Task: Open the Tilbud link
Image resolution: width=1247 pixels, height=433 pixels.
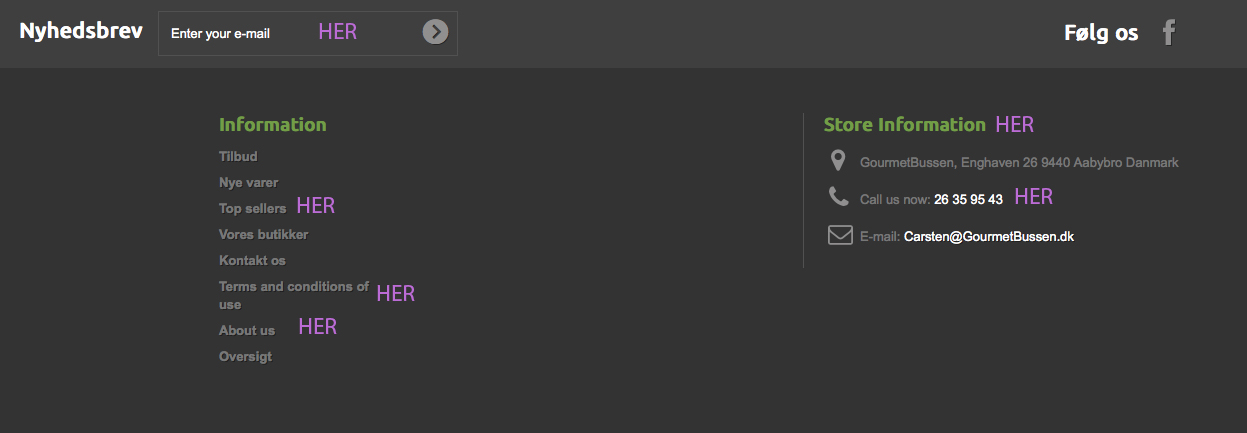Action: (238, 157)
